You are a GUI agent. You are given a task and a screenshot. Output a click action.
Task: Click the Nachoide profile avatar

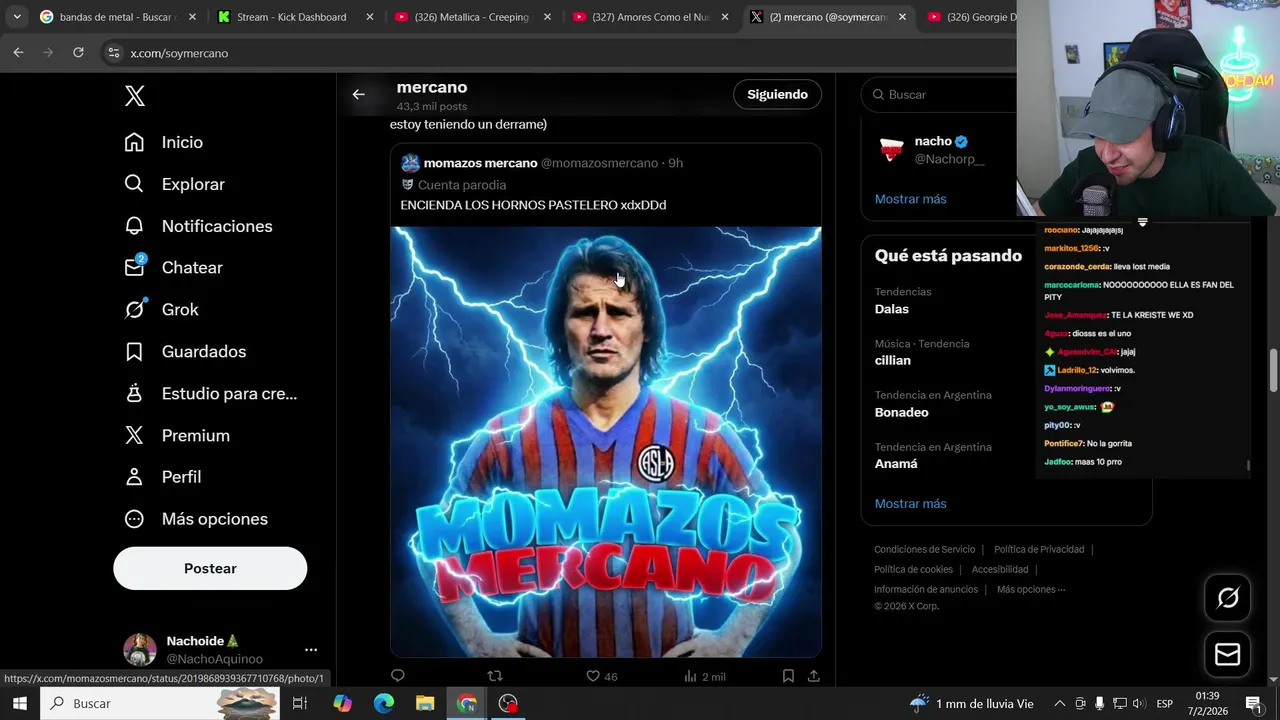click(x=140, y=649)
